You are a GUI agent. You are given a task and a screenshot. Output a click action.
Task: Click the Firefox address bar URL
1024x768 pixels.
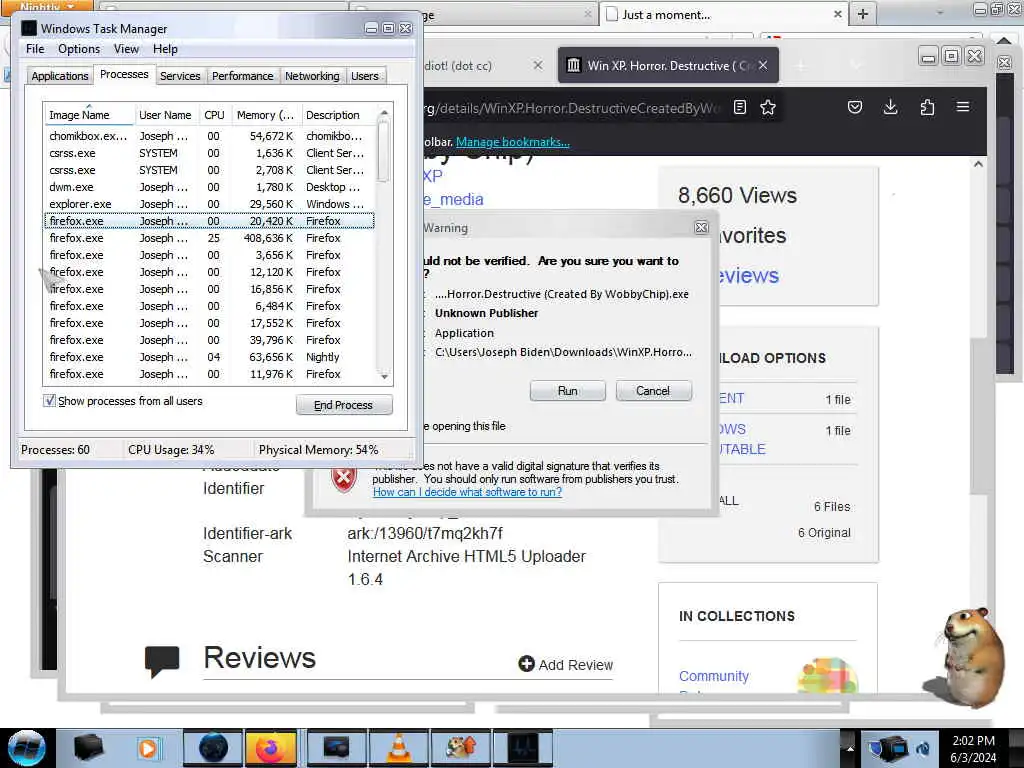571,108
